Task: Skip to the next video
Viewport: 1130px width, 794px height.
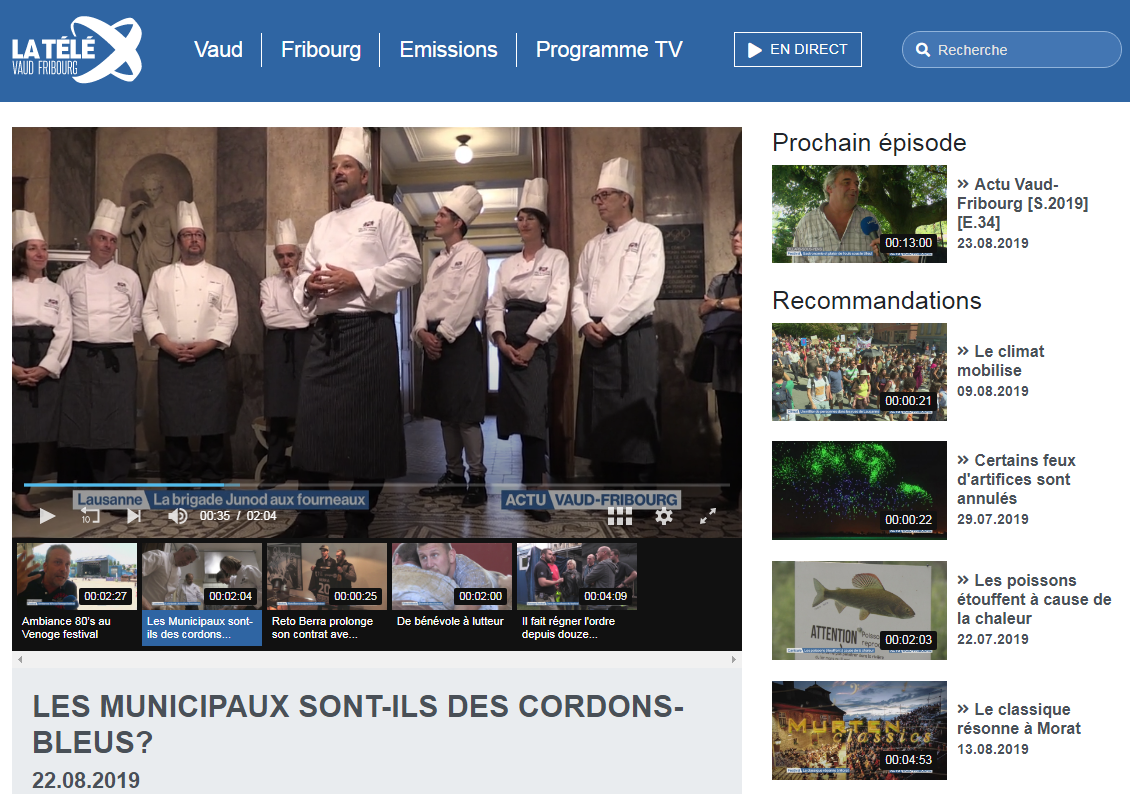Action: pyautogui.click(x=134, y=516)
